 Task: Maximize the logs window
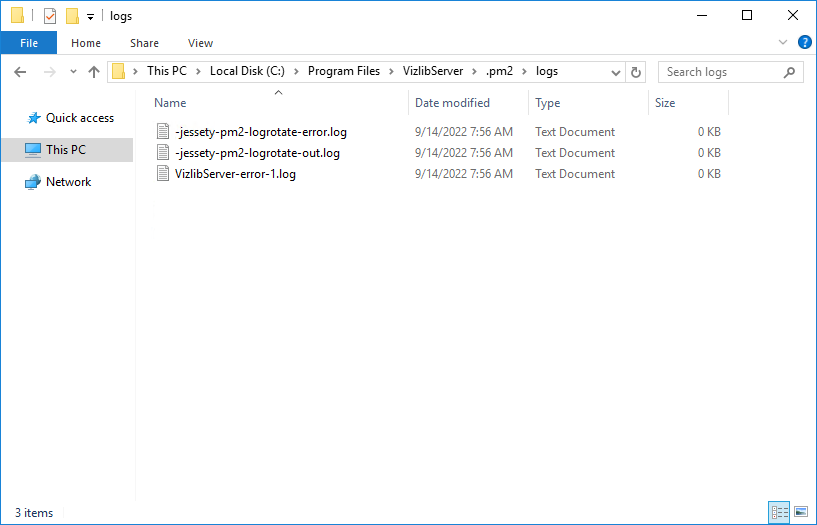point(747,16)
